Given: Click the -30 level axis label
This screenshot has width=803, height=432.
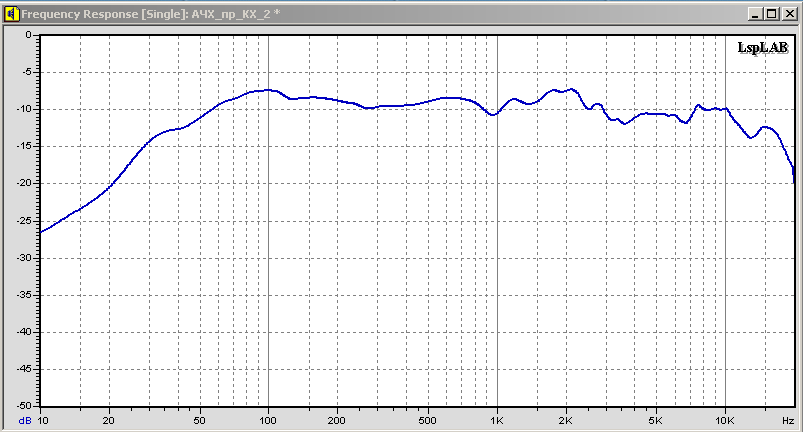Looking at the screenshot, I should [x=24, y=257].
